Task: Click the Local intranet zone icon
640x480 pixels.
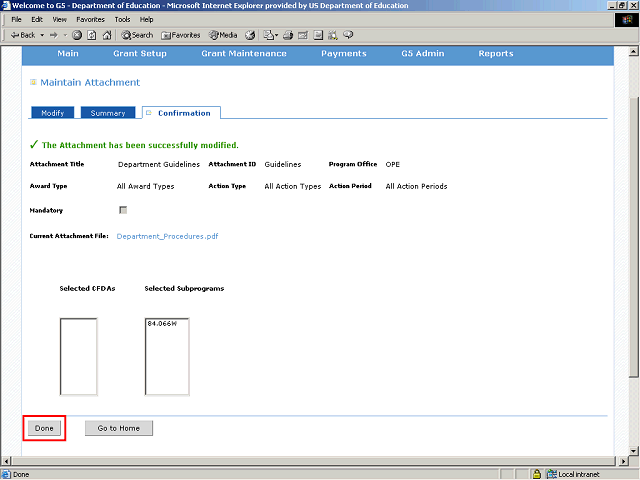Action: pyautogui.click(x=552, y=474)
